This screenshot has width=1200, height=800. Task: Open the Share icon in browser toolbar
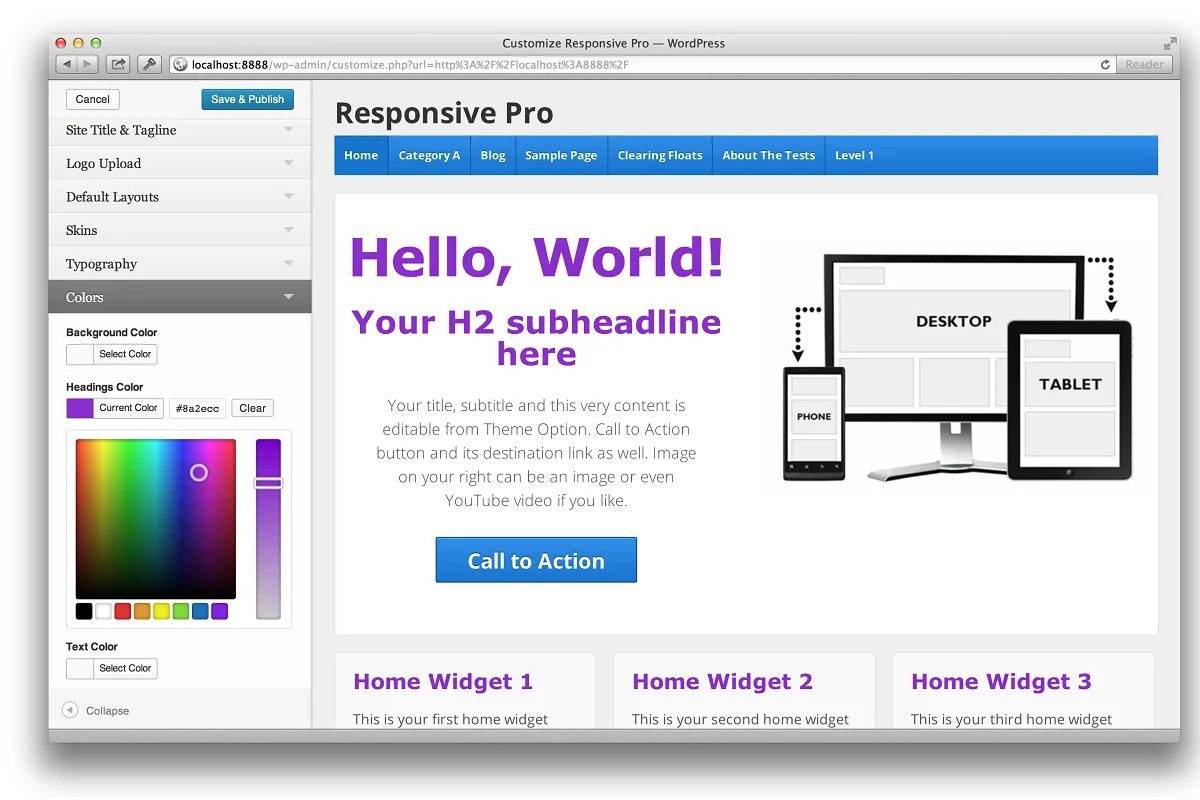pyautogui.click(x=118, y=65)
